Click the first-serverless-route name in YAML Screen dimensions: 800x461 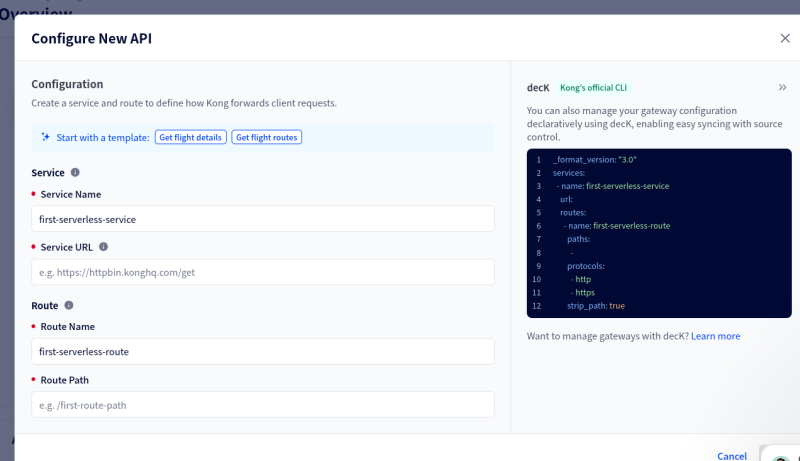(x=631, y=226)
